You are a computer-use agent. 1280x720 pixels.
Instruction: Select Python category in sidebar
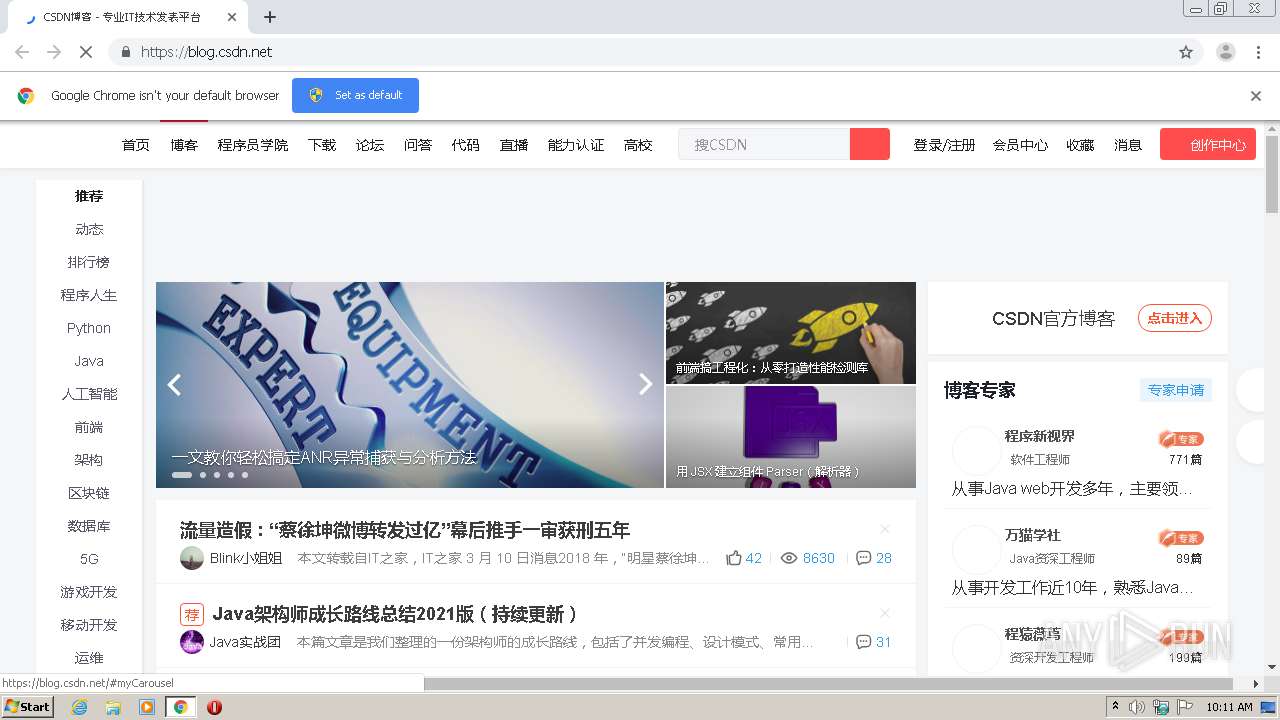[x=89, y=328]
